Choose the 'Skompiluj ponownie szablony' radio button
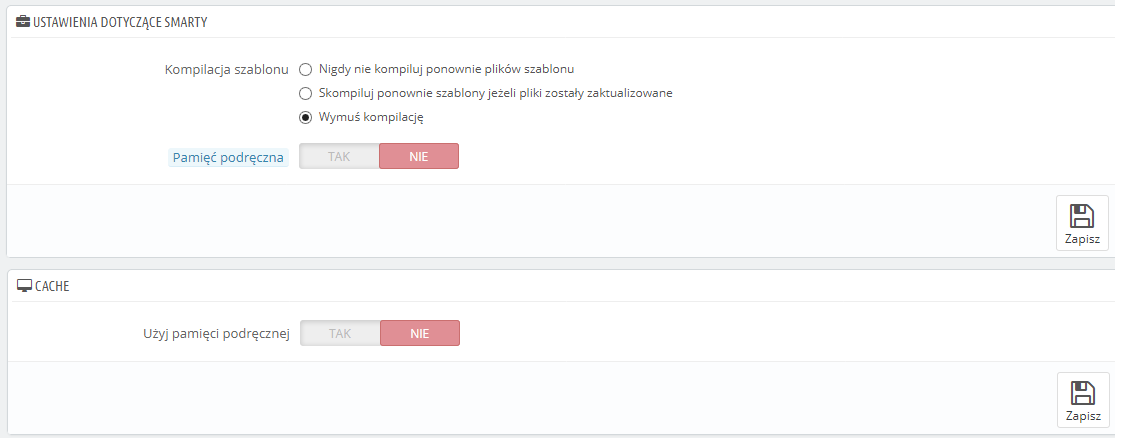 point(306,94)
